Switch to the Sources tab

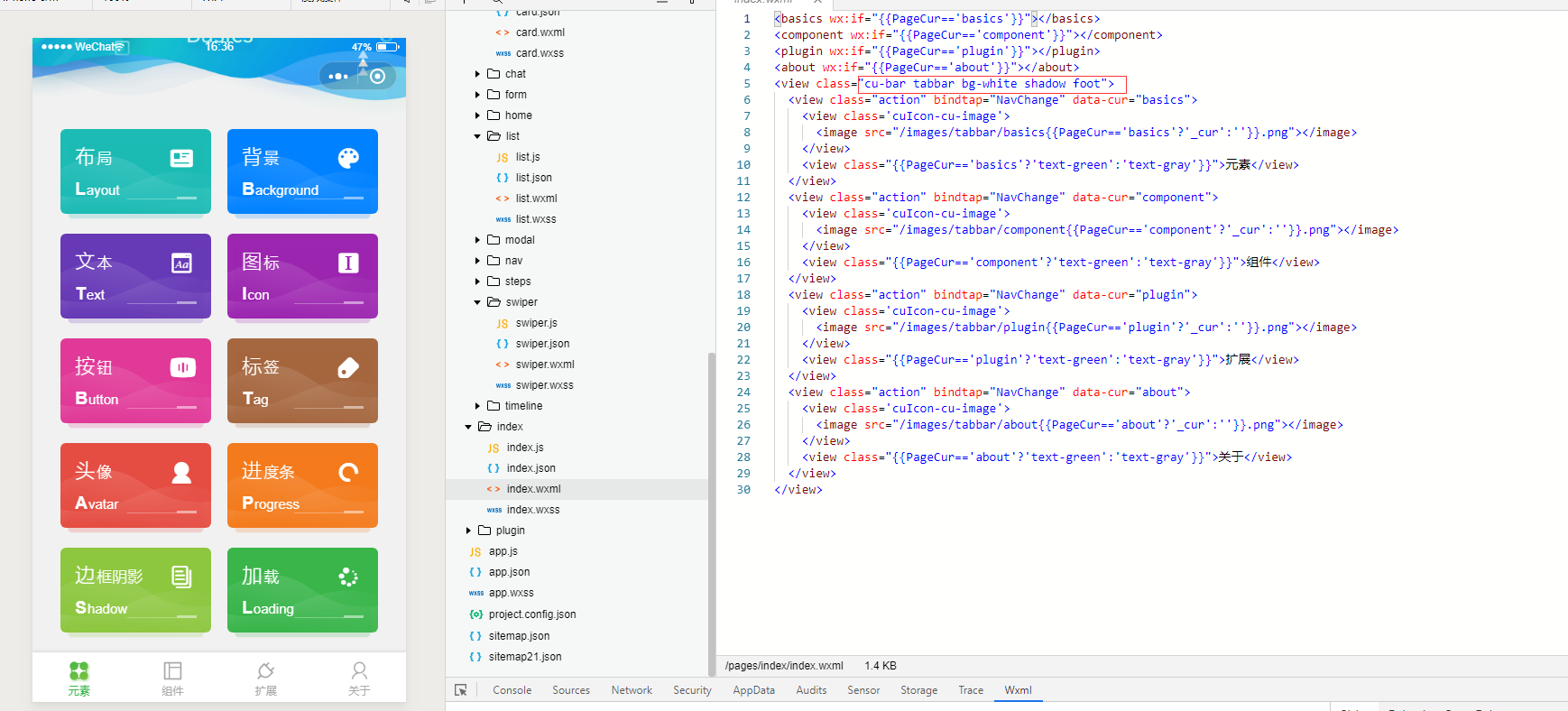pyautogui.click(x=571, y=690)
